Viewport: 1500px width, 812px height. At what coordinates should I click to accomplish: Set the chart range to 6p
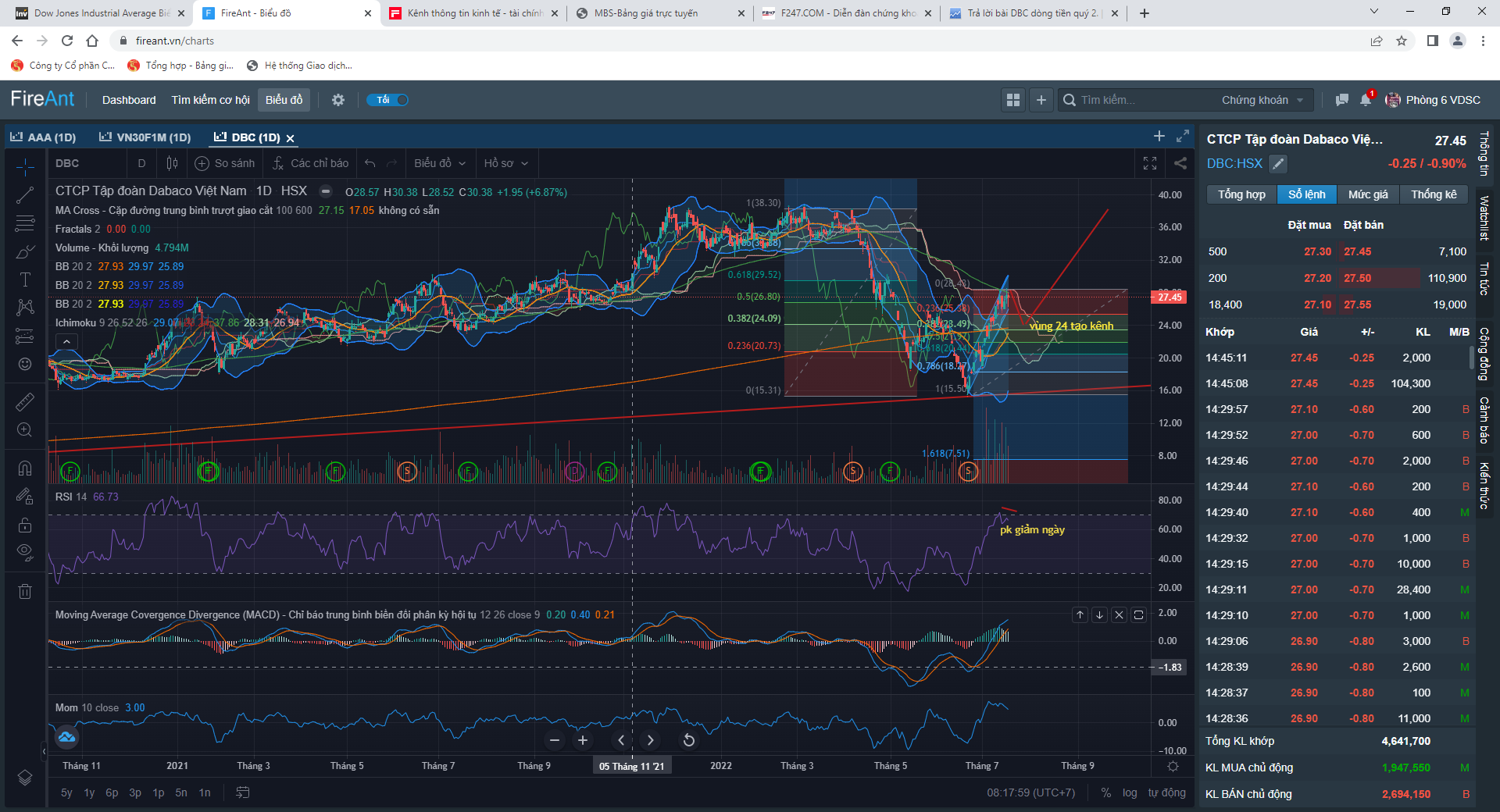[112, 792]
